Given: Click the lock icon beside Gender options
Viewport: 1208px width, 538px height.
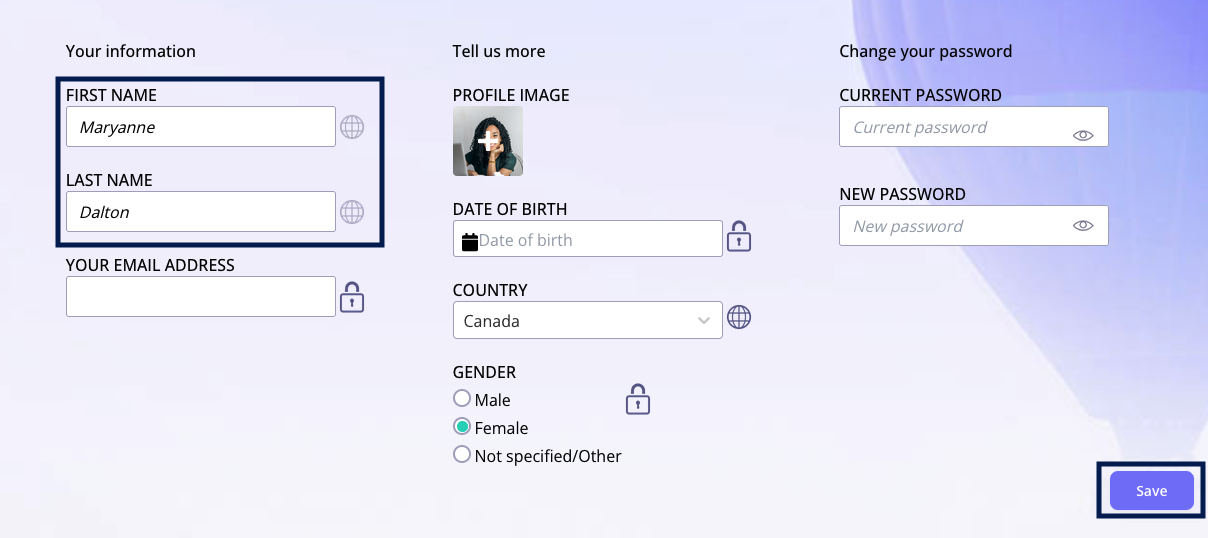Looking at the screenshot, I should (x=638, y=399).
